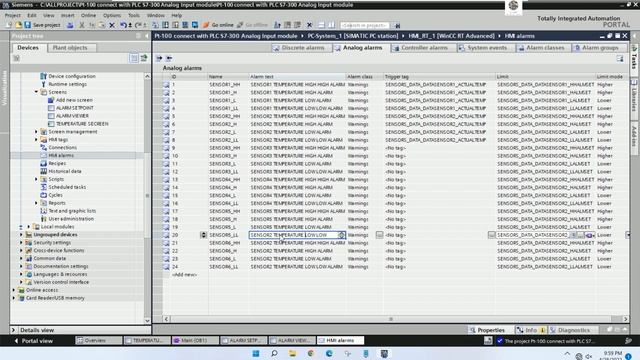640x360 pixels.
Task: Click the new project icon in toolbar
Action: coord(9,25)
